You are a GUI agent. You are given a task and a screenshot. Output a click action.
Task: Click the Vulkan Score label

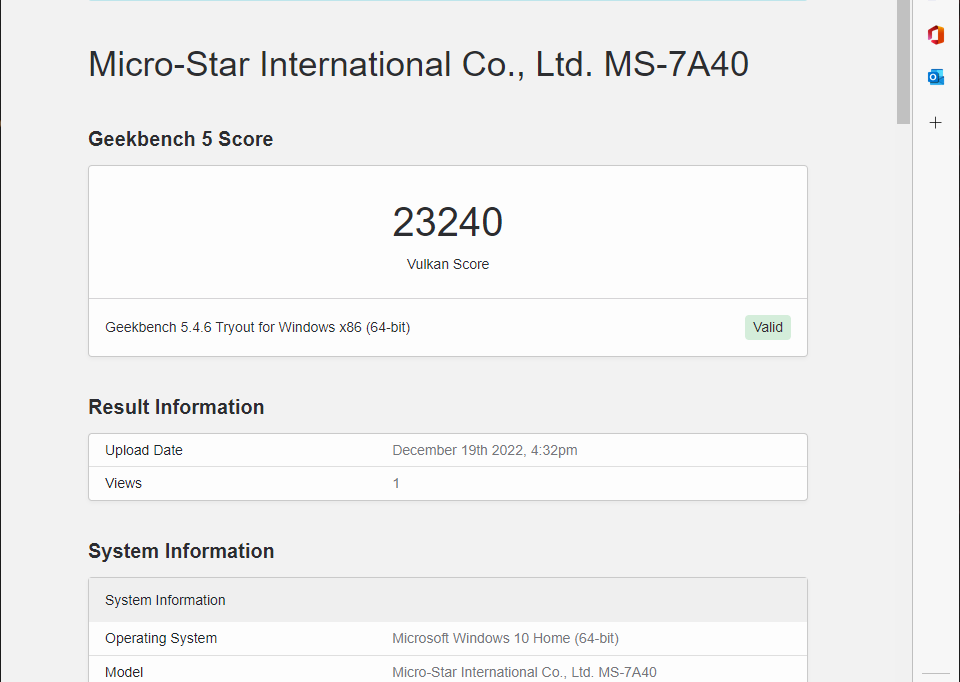[x=448, y=264]
